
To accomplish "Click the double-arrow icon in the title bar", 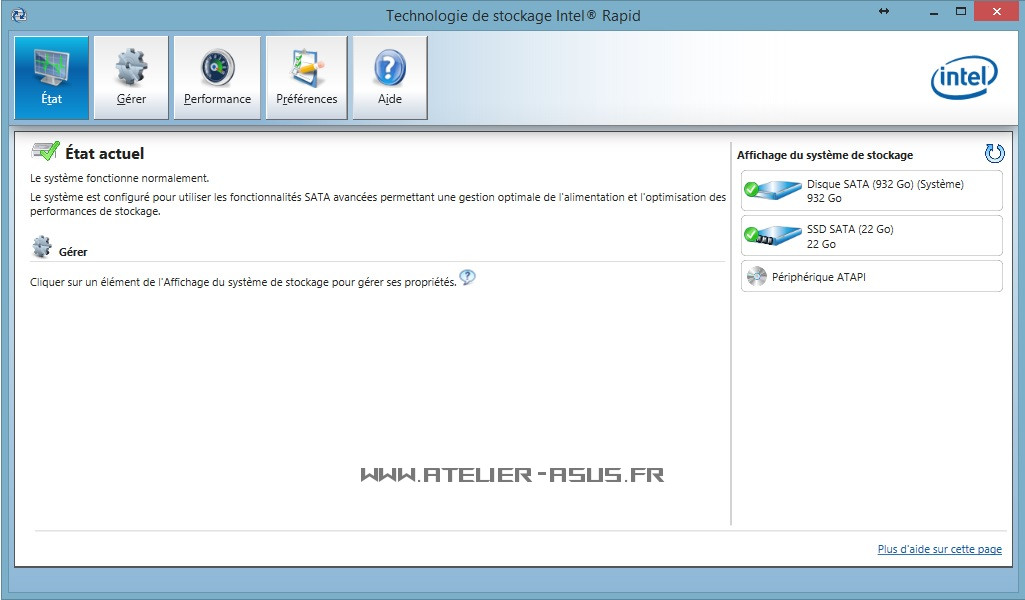I will [x=884, y=11].
